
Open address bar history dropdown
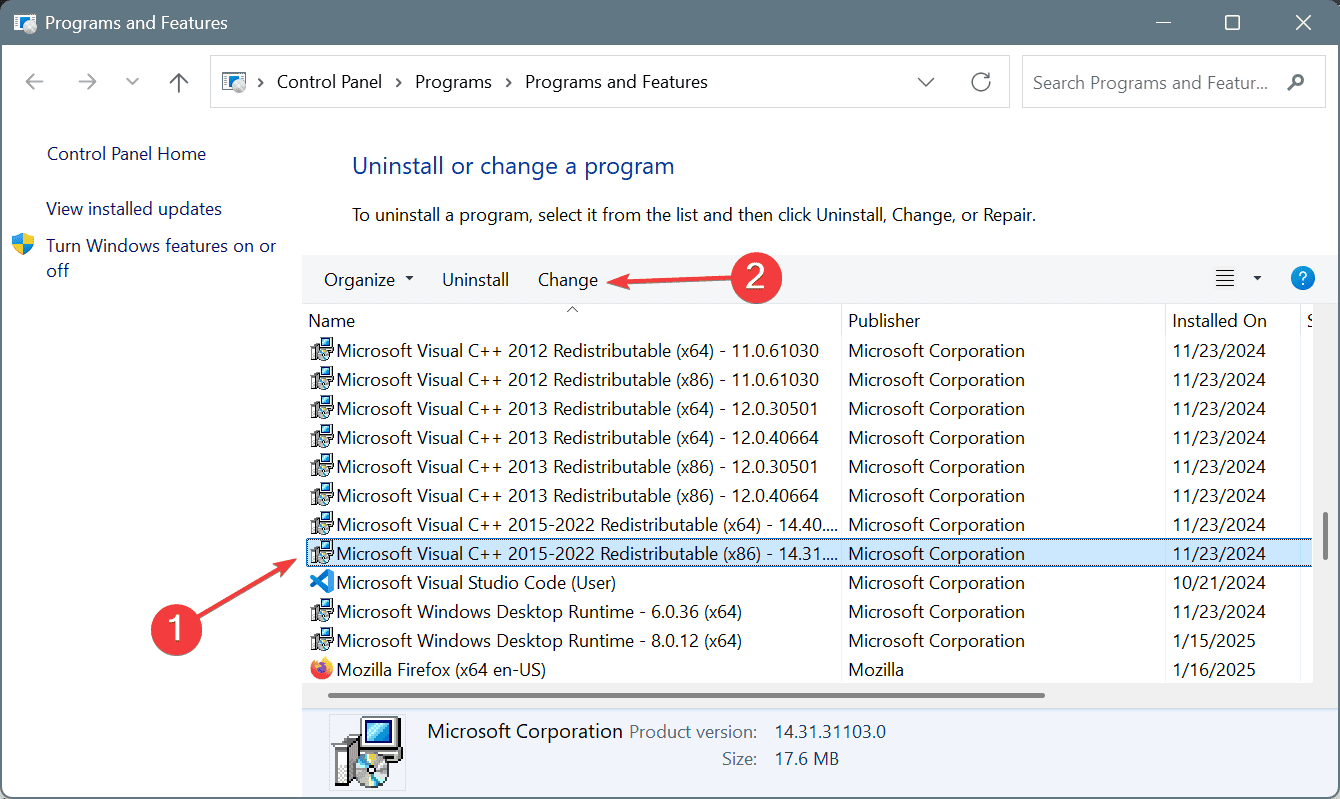pyautogui.click(x=926, y=82)
